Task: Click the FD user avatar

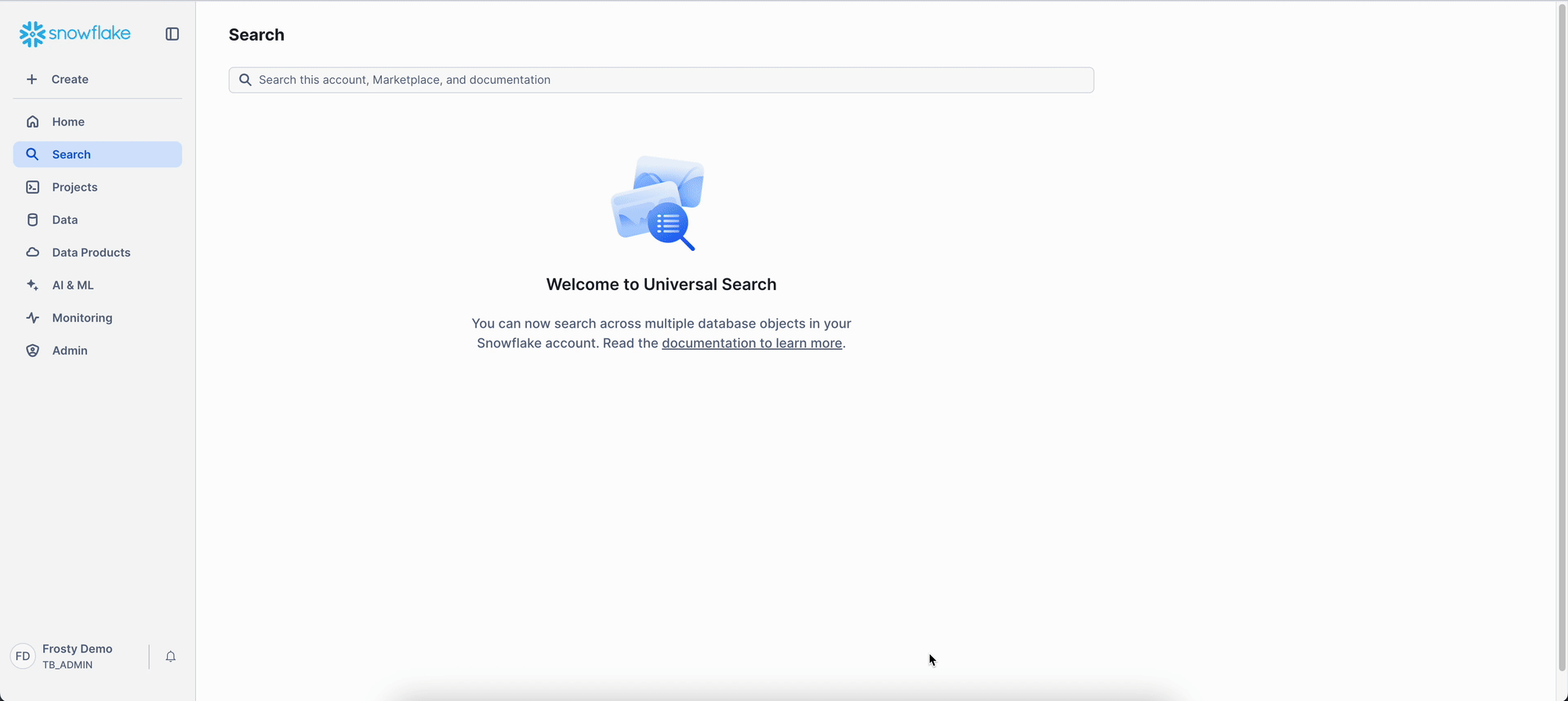Action: (x=23, y=656)
